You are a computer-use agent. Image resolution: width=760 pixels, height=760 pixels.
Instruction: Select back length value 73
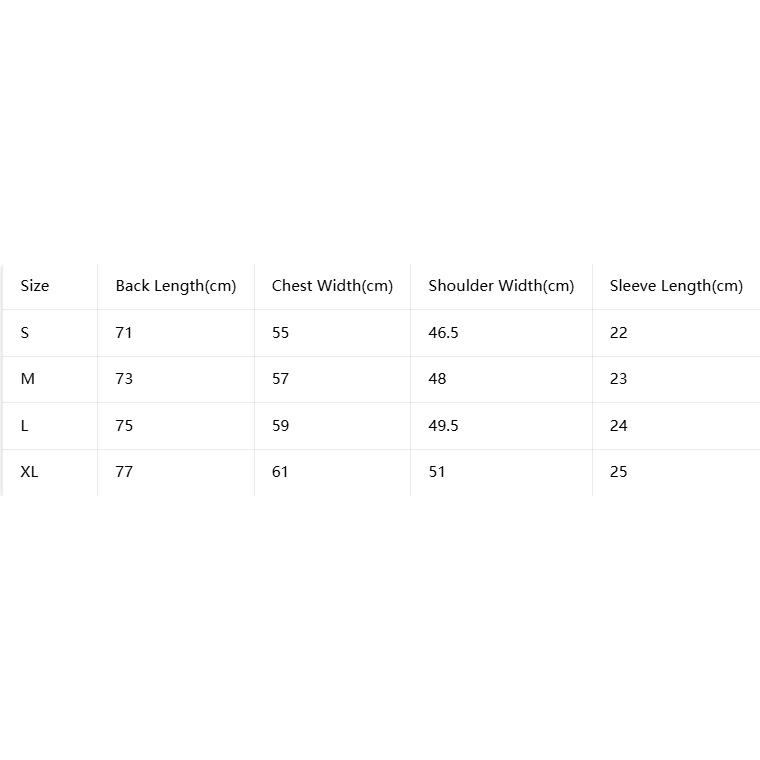point(124,379)
